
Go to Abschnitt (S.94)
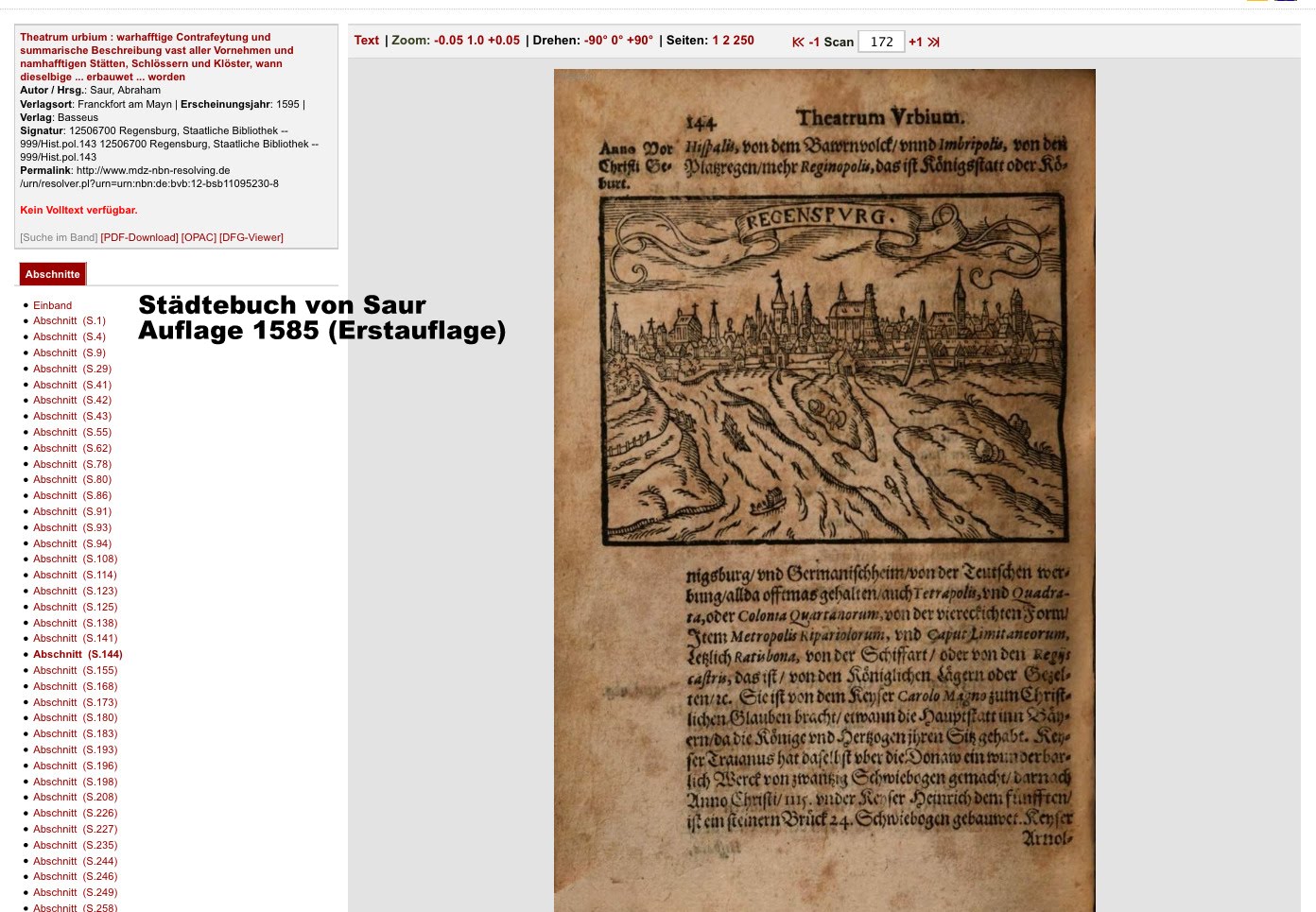(72, 544)
